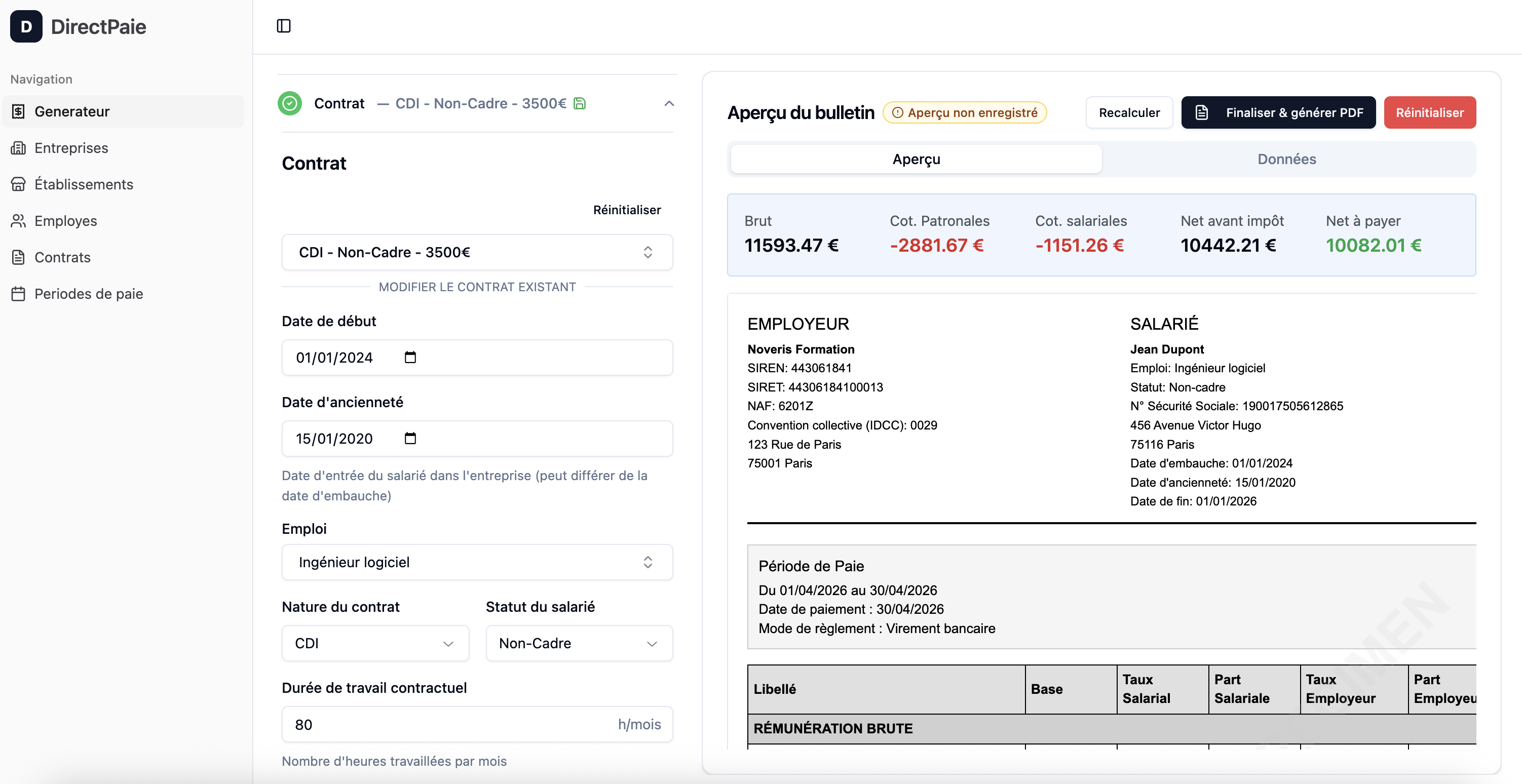Click the Contrats document icon
The image size is (1522, 784).
click(18, 258)
